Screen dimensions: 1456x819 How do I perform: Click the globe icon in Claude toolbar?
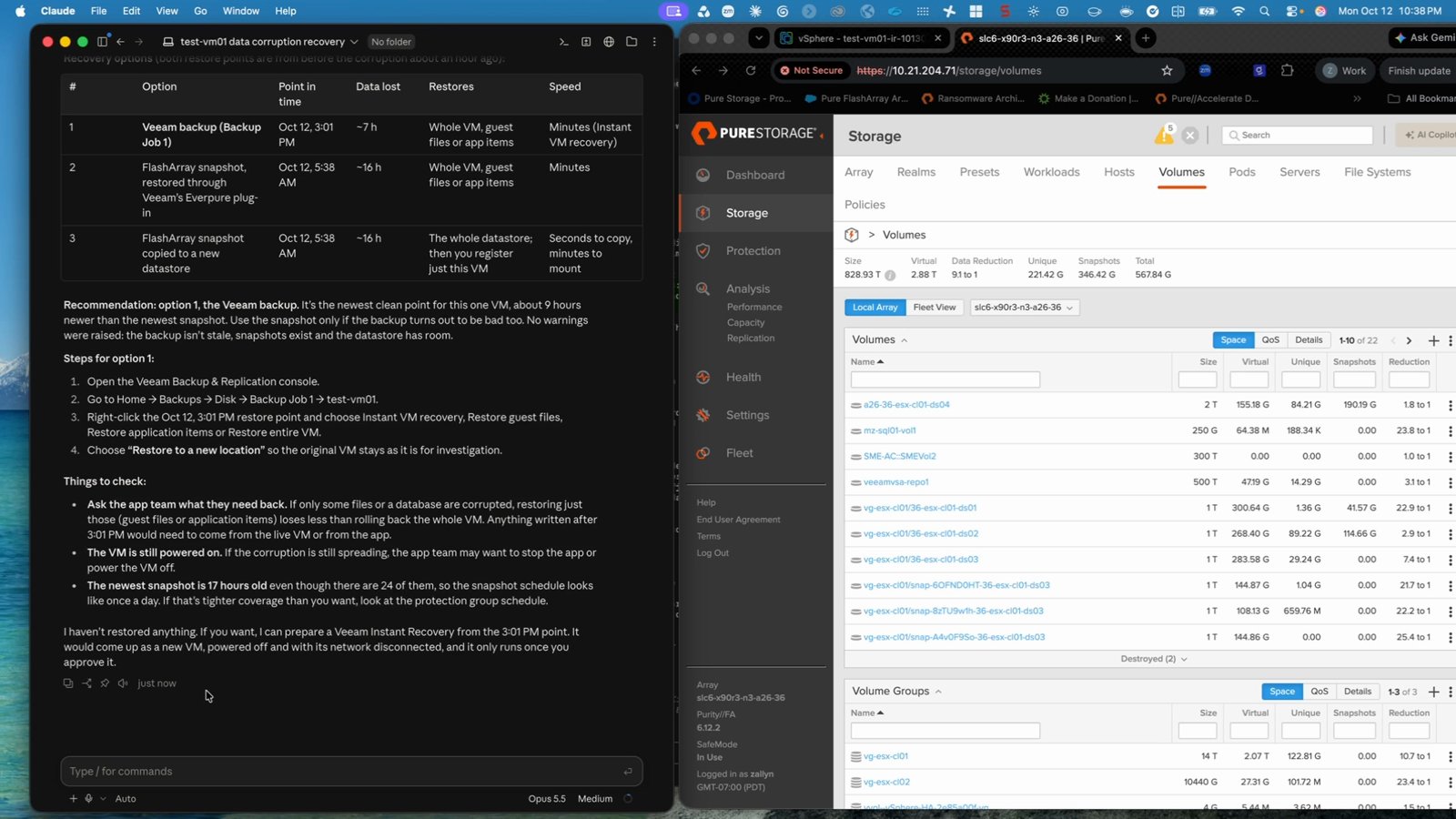click(609, 42)
